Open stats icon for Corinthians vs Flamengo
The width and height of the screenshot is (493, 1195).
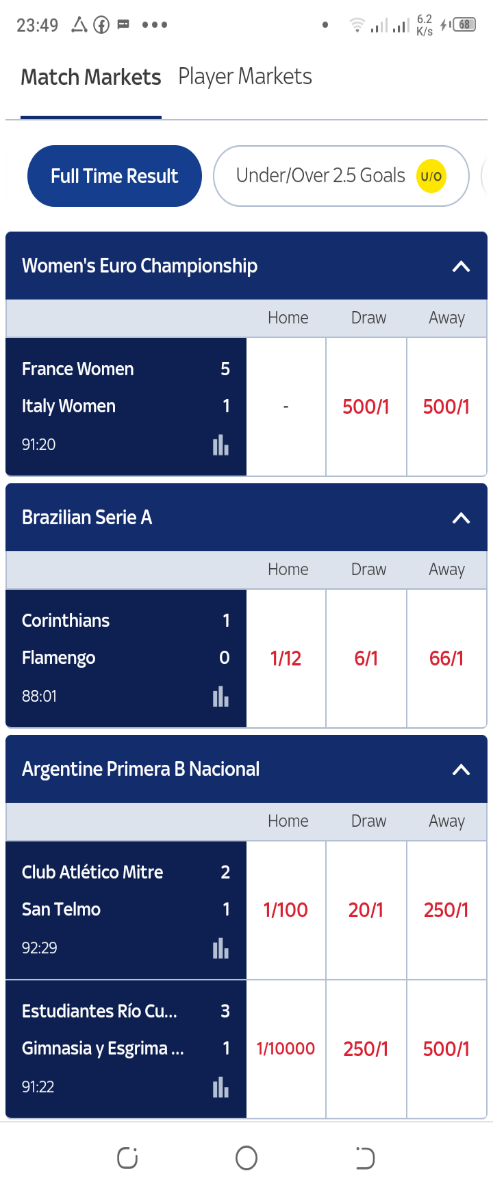[221, 697]
